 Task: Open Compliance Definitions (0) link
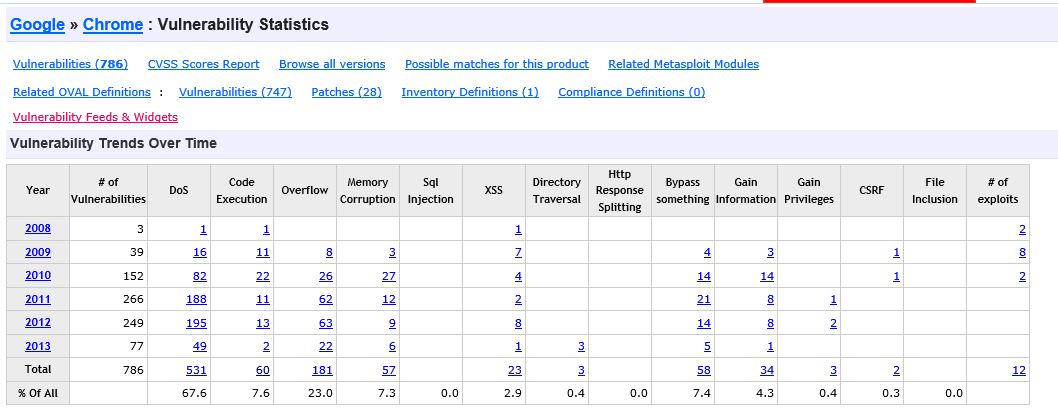[x=631, y=92]
